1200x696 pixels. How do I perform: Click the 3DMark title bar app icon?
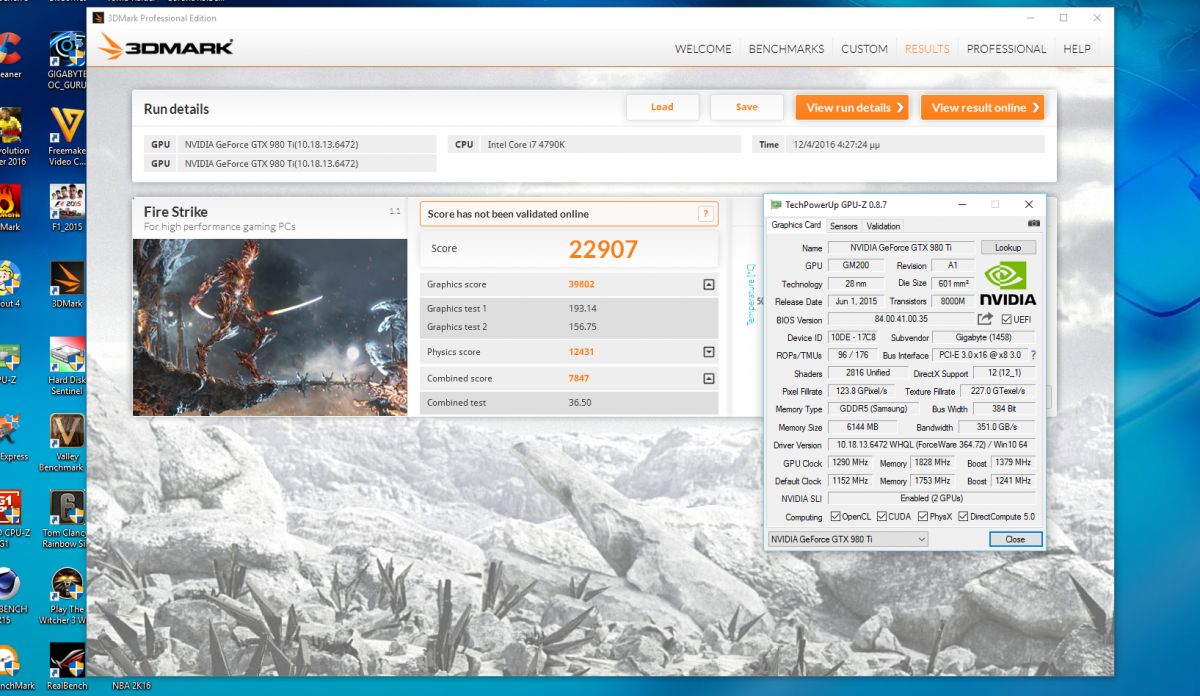pos(98,18)
